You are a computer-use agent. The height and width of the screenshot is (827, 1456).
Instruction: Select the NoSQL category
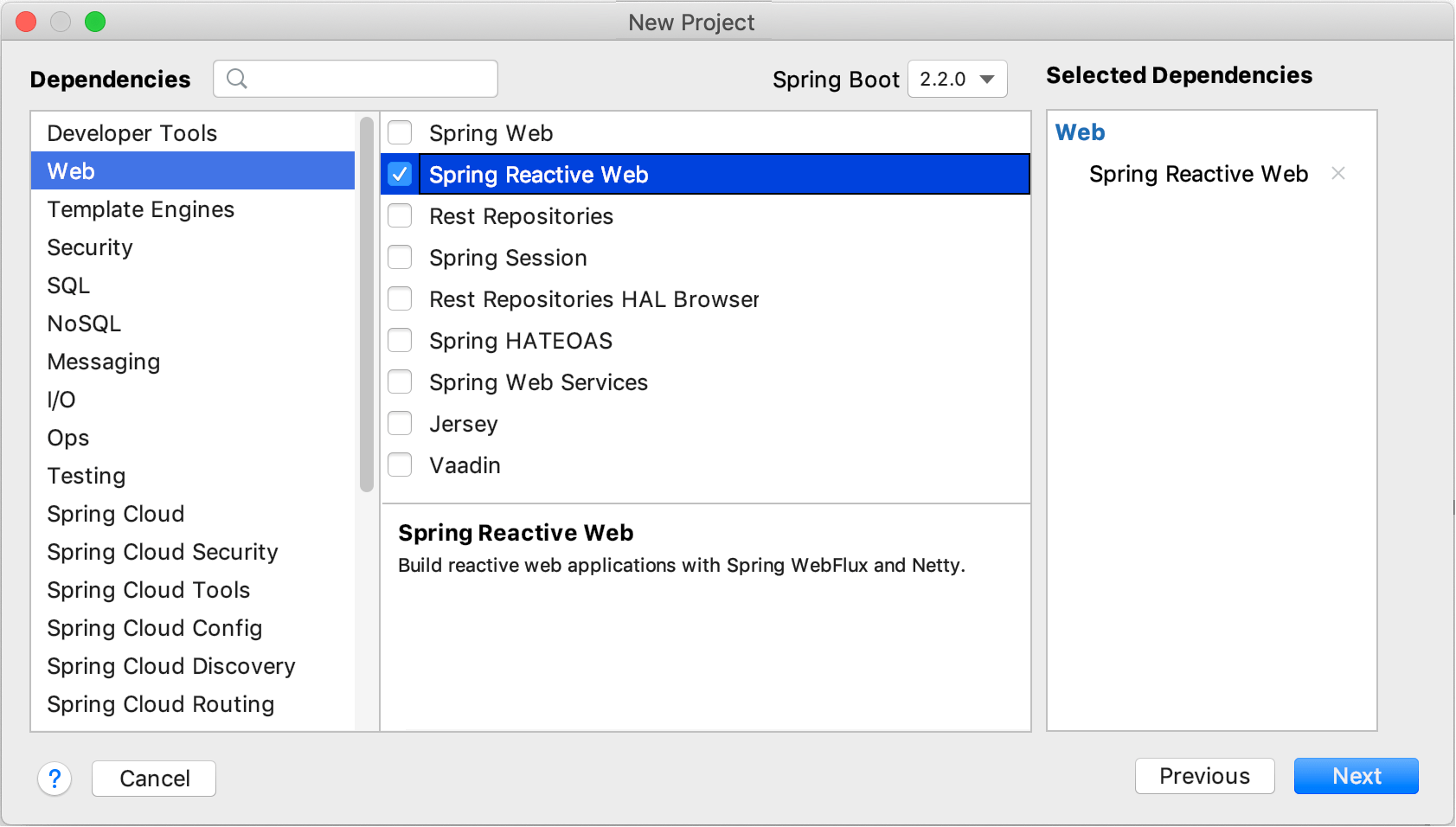coord(83,323)
